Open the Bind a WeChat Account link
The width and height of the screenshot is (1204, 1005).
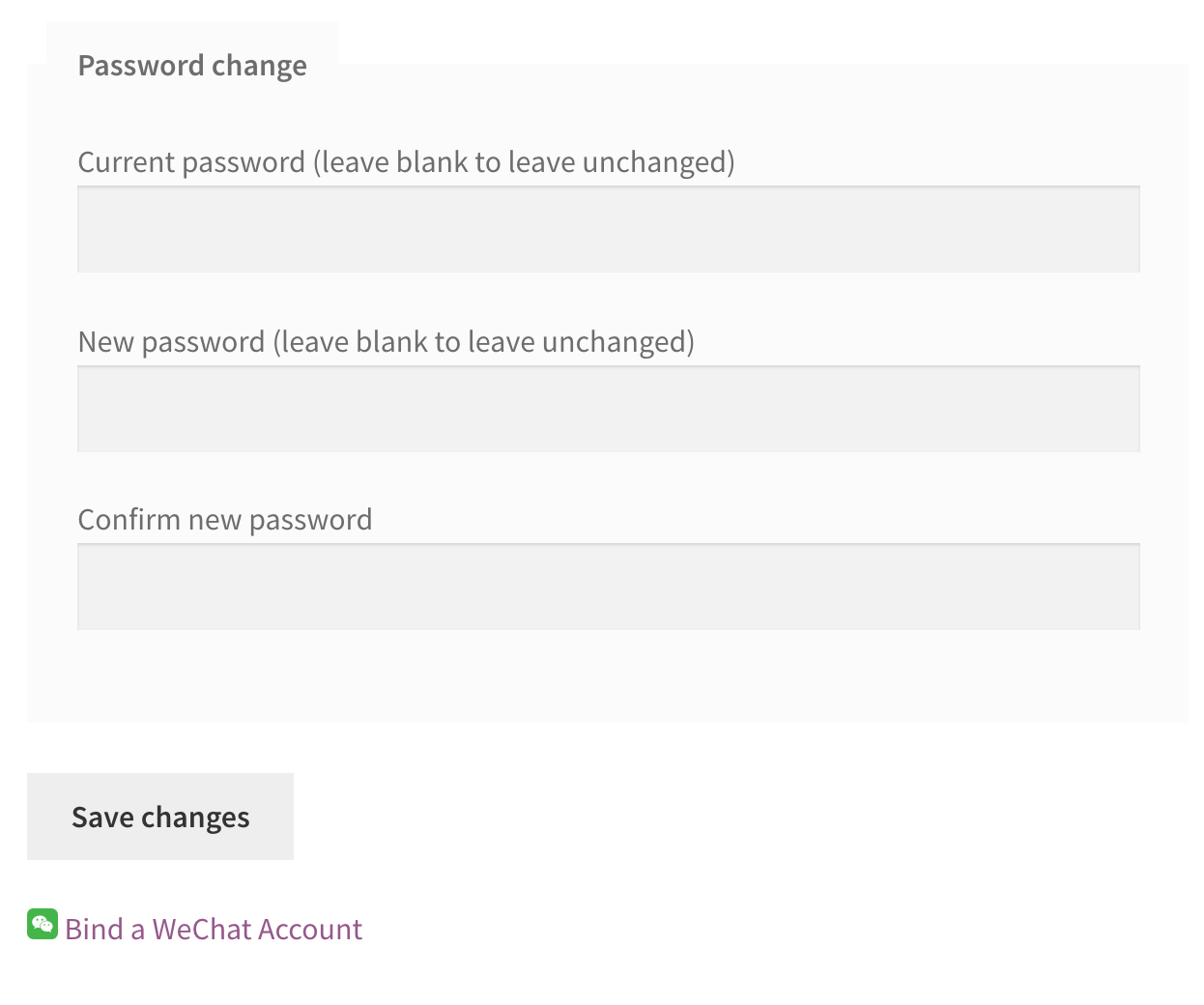point(214,930)
